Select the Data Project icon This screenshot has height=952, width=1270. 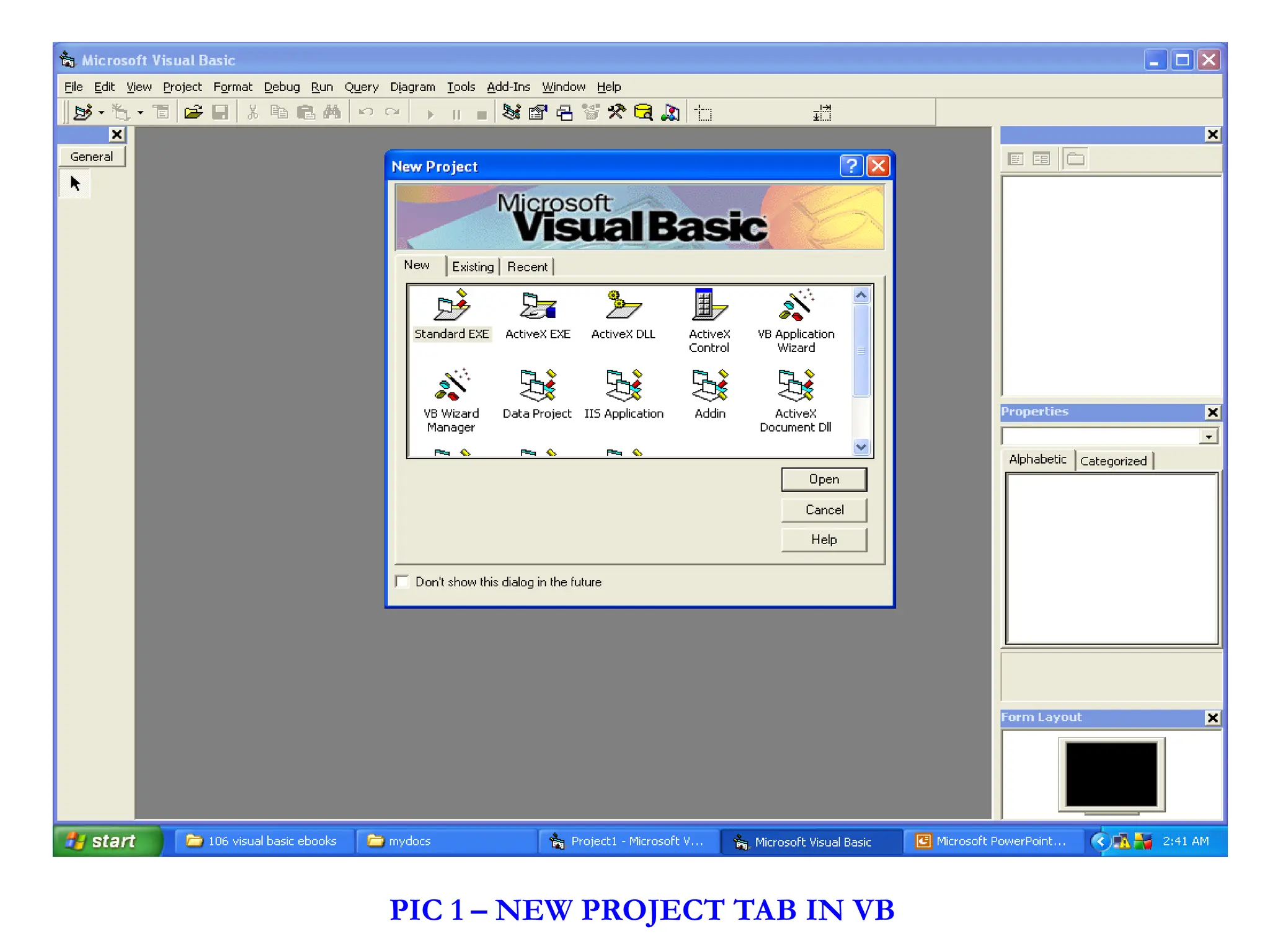click(x=537, y=386)
